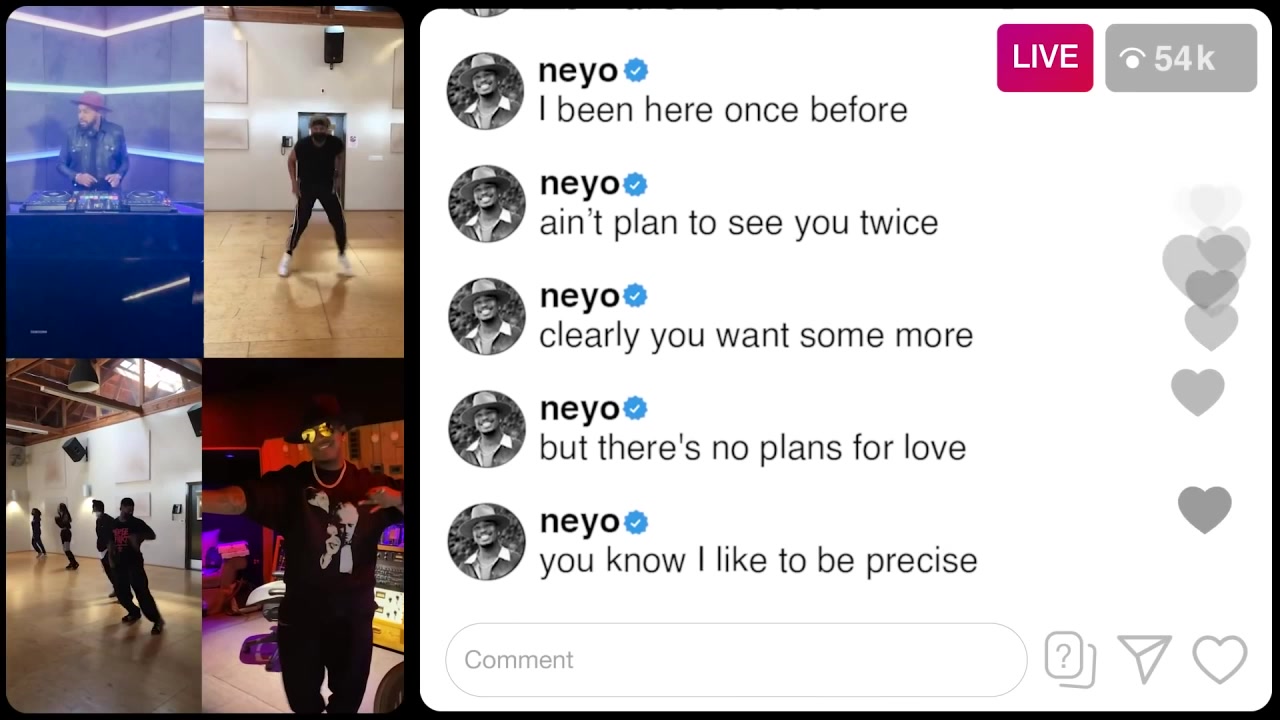Click the 54k viewer count button
Screen dimensions: 1280x720
click(x=1181, y=58)
